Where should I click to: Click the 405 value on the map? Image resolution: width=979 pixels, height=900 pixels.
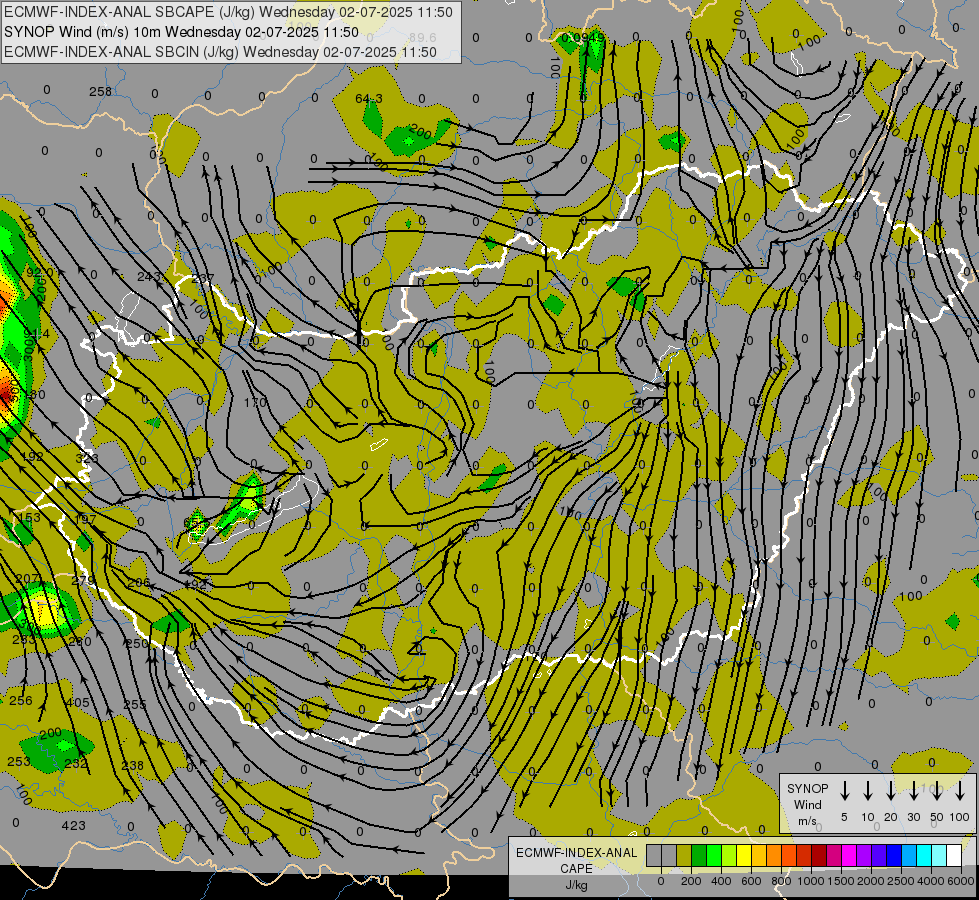(77, 703)
